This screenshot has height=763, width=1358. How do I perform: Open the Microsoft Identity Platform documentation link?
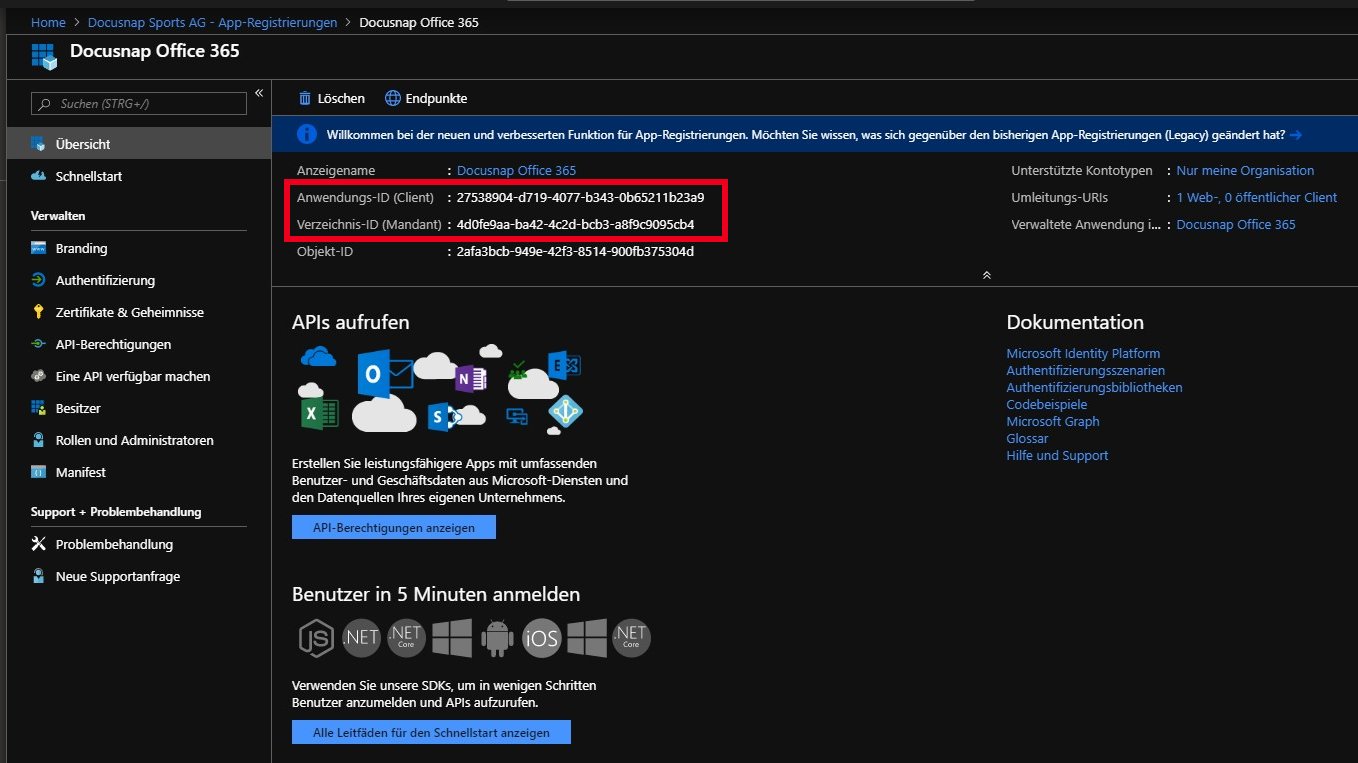point(1083,353)
